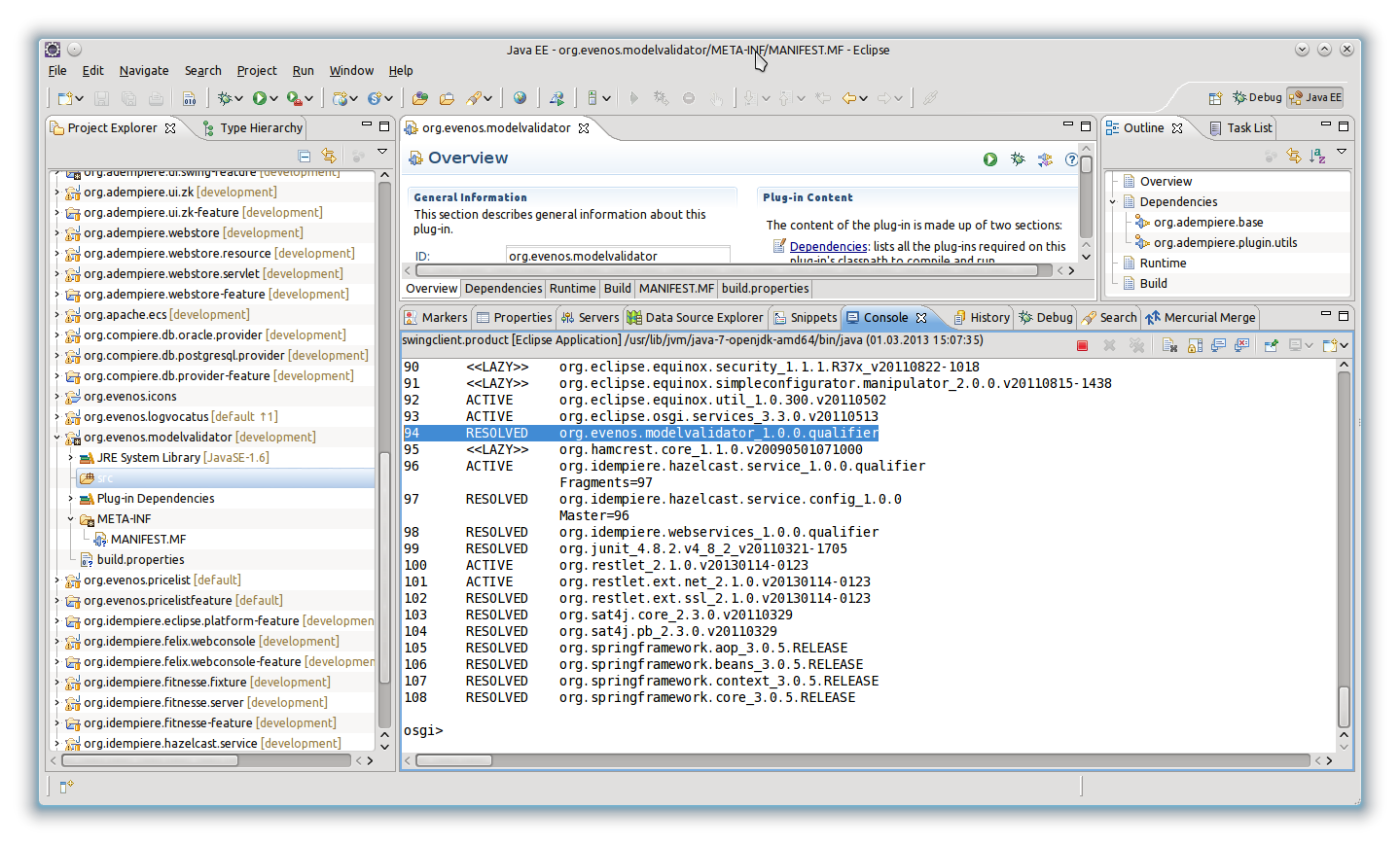Viewport: 1400px width, 844px height.
Task: Click Collapse All icon in Project Explorer
Action: (x=305, y=156)
